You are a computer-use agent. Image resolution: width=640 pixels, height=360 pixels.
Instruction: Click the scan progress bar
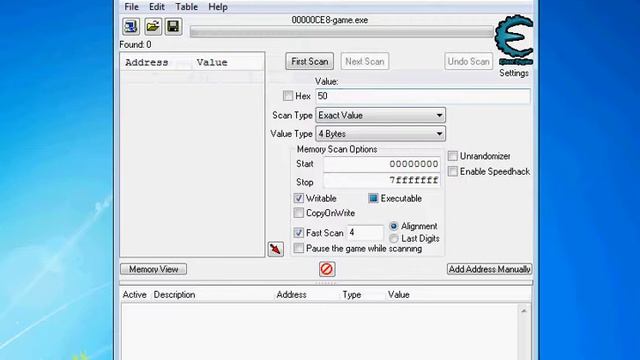click(x=342, y=32)
